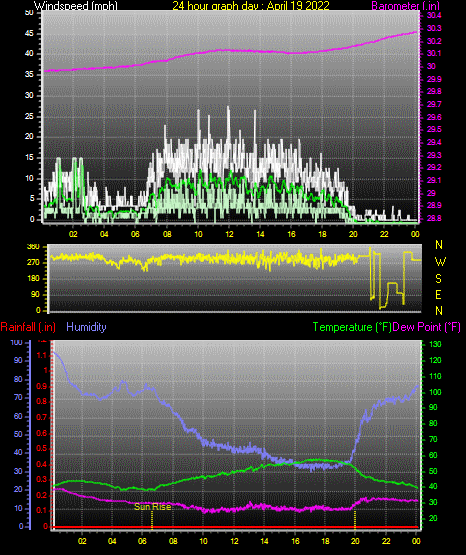Click the S compass letter beside wind direction chart
This screenshot has width=466, height=555.
coord(438,279)
